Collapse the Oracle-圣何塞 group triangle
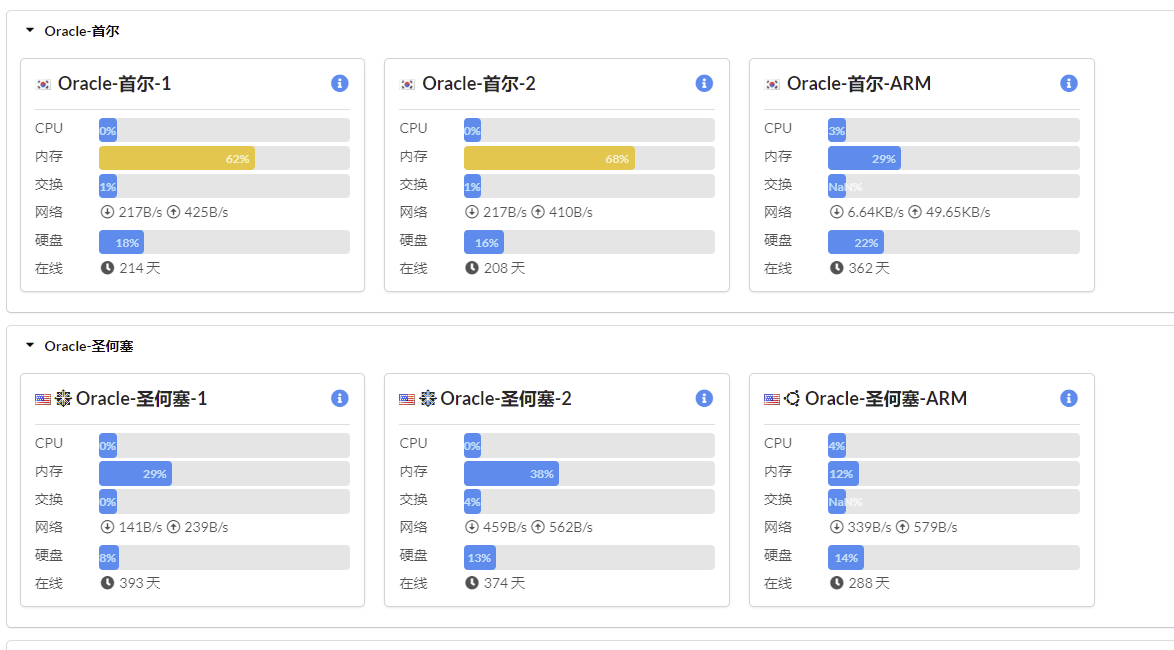 (x=30, y=346)
